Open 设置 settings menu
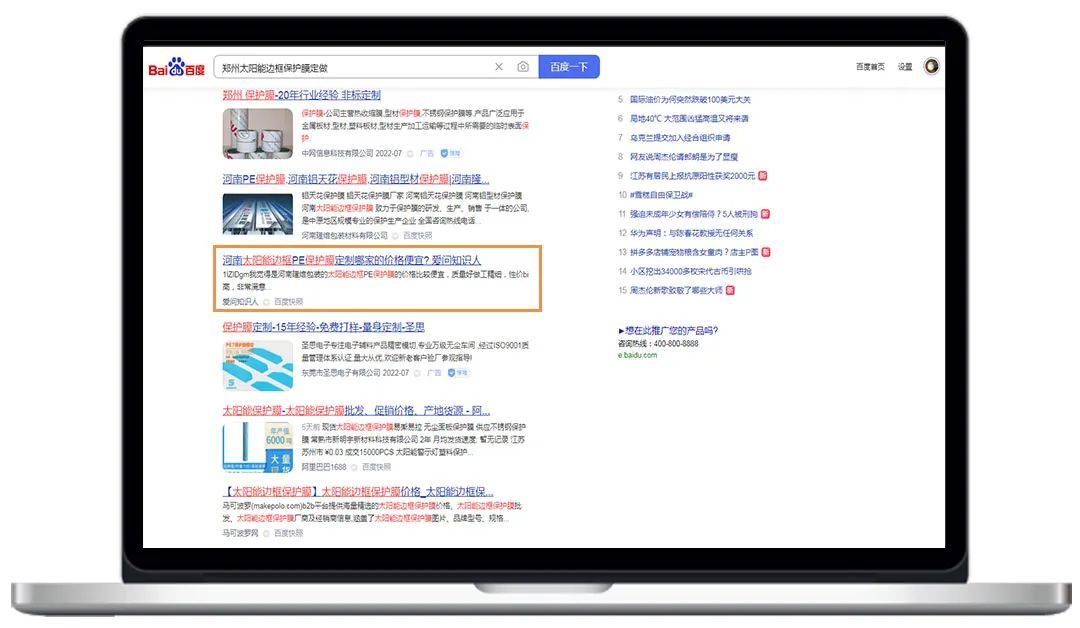 (904, 67)
